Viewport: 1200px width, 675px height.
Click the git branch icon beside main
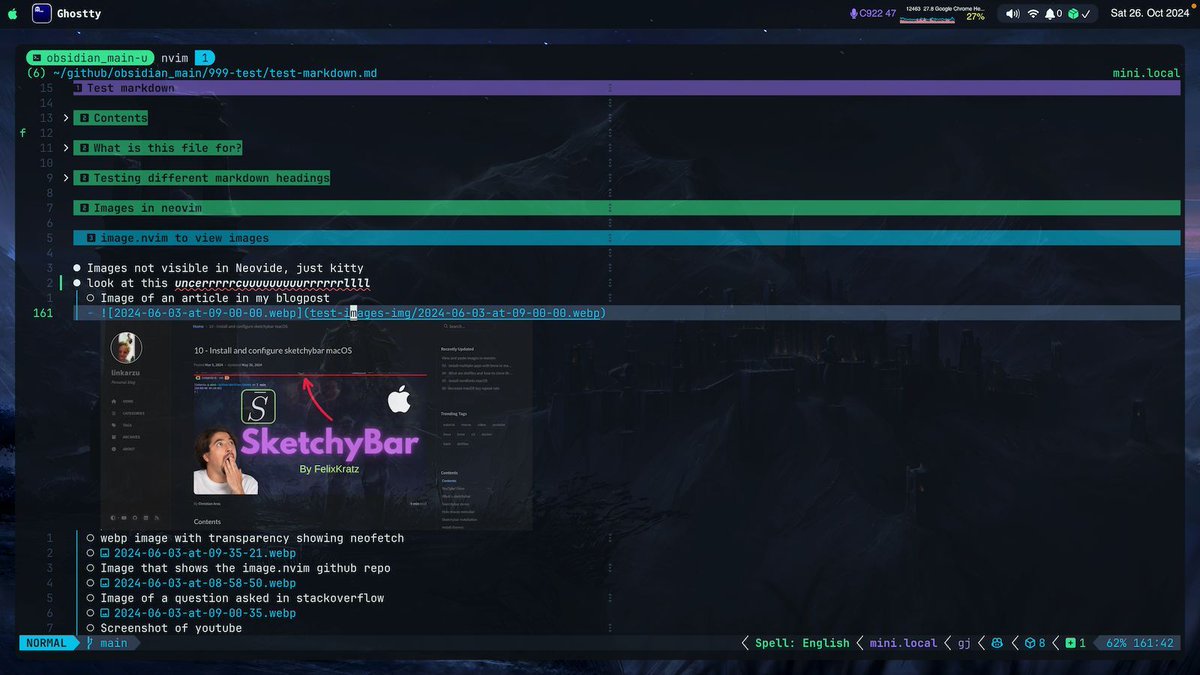[x=89, y=643]
